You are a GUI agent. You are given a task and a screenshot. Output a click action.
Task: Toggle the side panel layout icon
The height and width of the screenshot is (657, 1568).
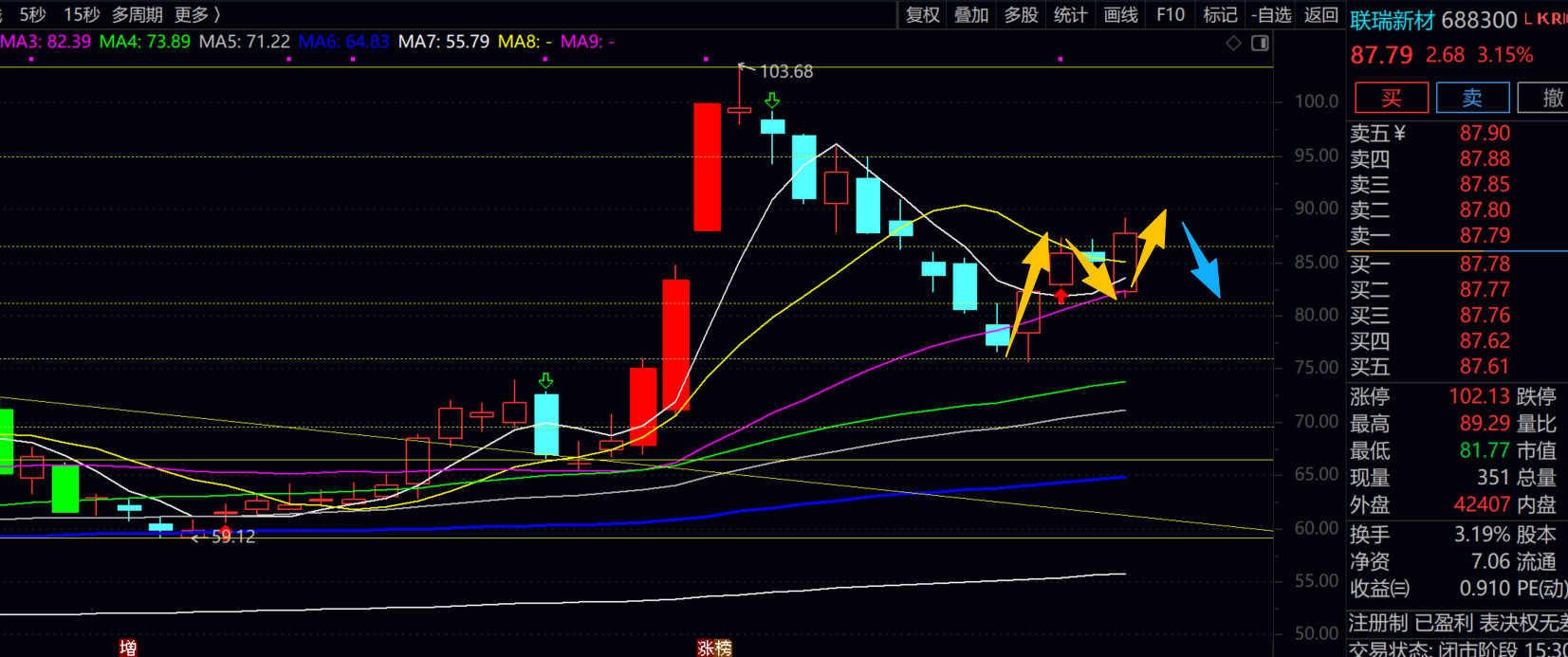click(1260, 43)
